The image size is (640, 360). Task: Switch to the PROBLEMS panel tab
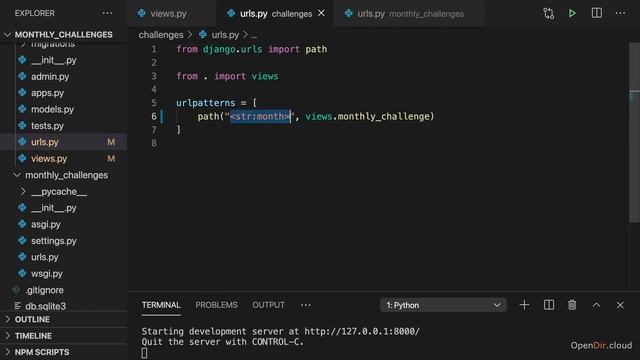point(216,305)
